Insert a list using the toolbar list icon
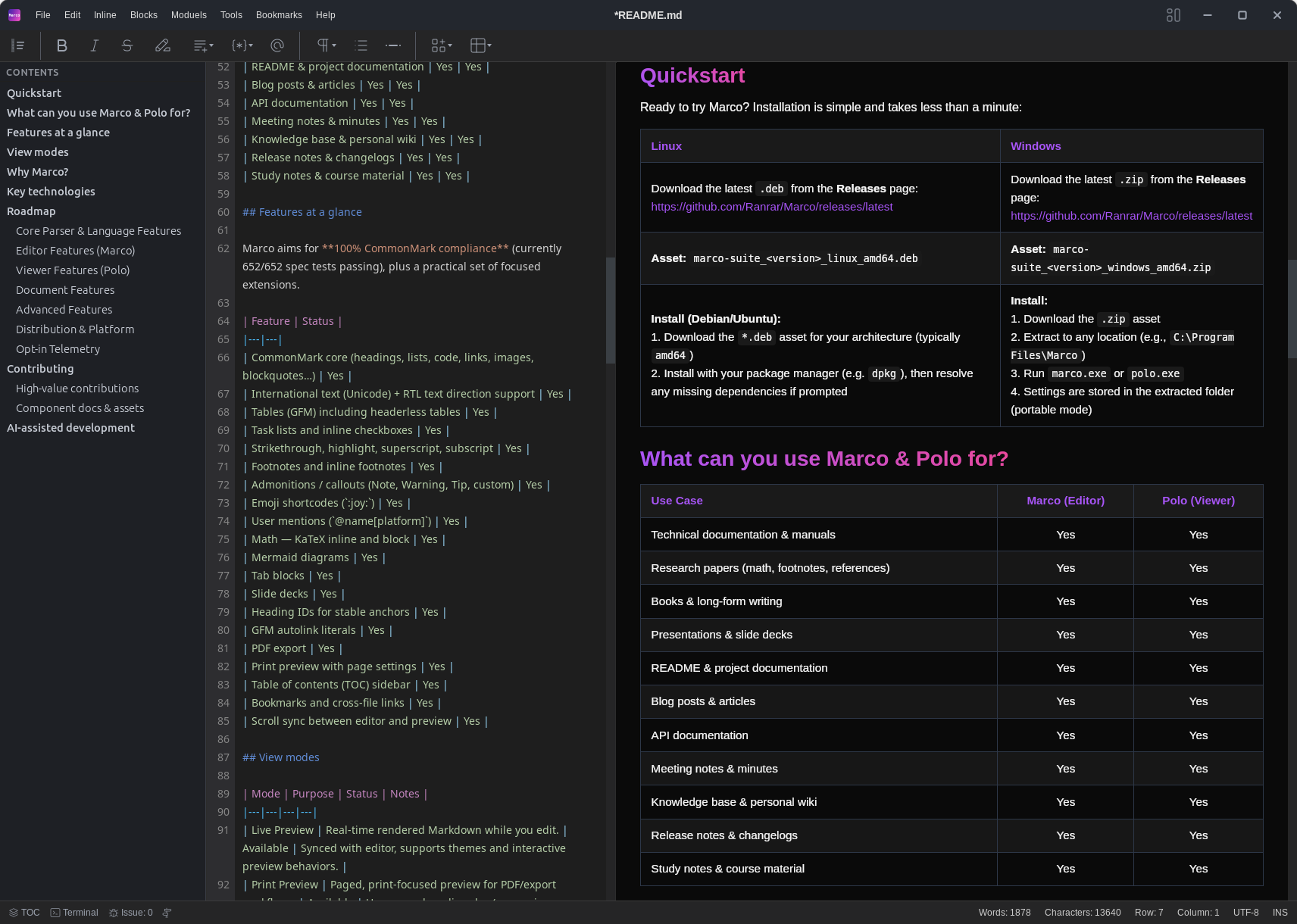Image resolution: width=1297 pixels, height=924 pixels. click(361, 45)
